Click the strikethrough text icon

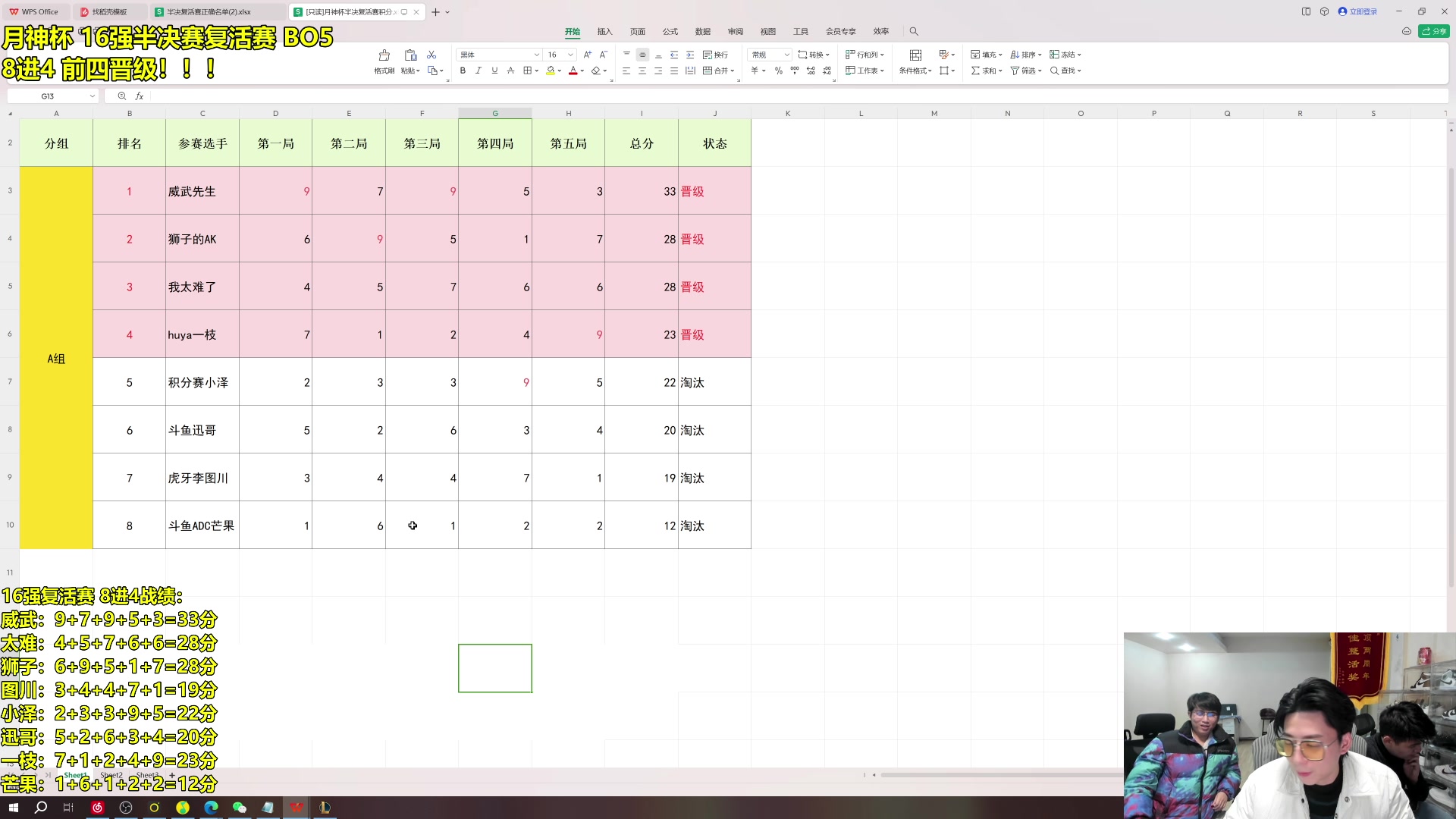(x=510, y=71)
